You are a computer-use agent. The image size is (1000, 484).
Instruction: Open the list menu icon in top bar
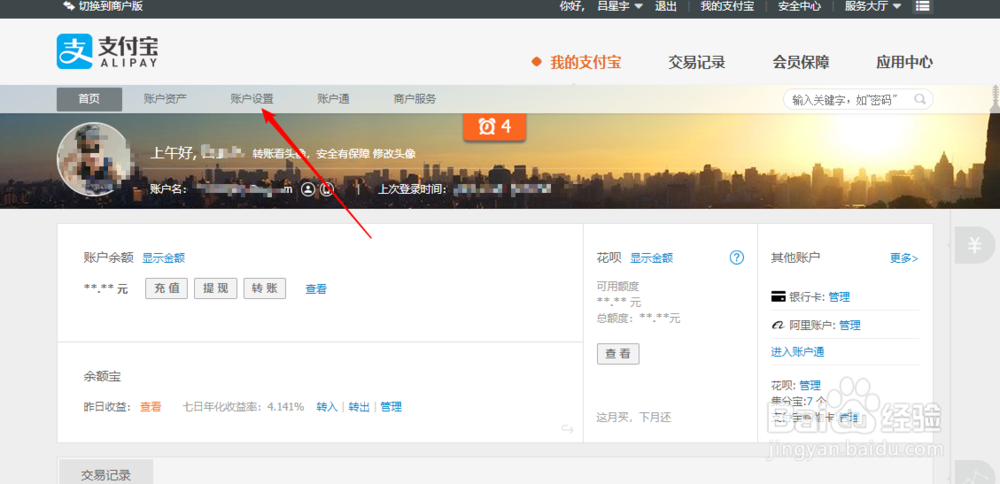[922, 6]
